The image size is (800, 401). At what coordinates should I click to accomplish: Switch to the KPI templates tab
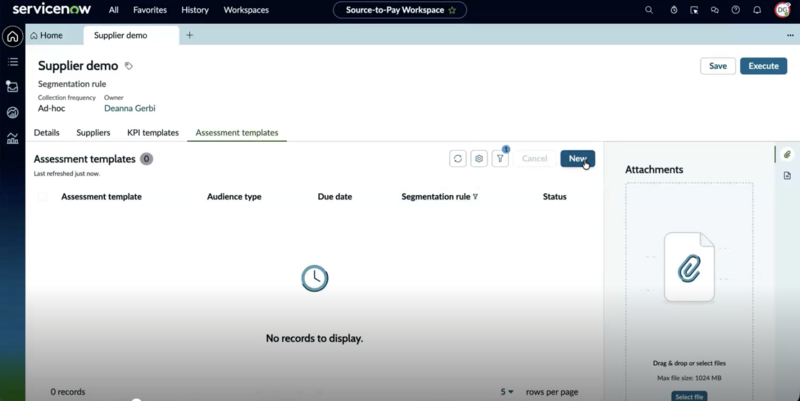pyautogui.click(x=153, y=133)
